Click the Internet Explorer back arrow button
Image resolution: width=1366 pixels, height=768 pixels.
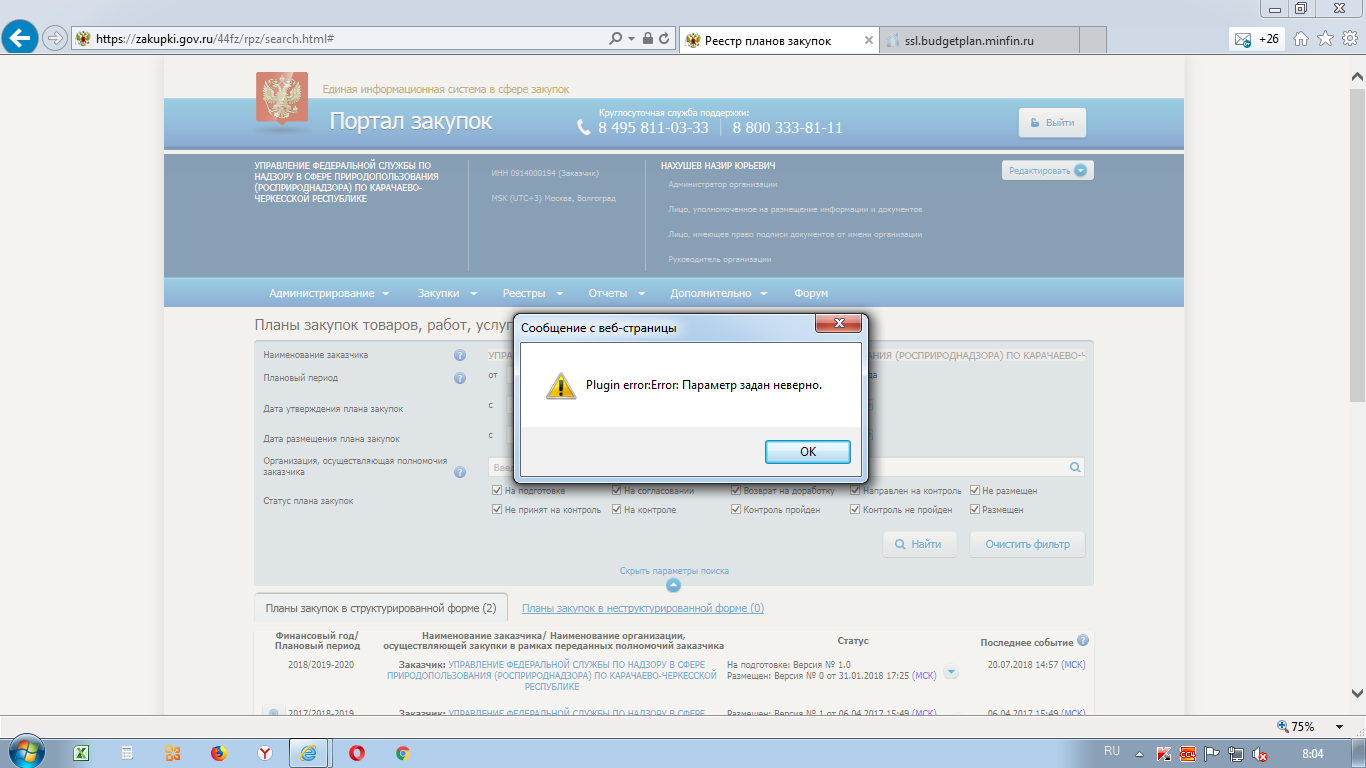[20, 38]
